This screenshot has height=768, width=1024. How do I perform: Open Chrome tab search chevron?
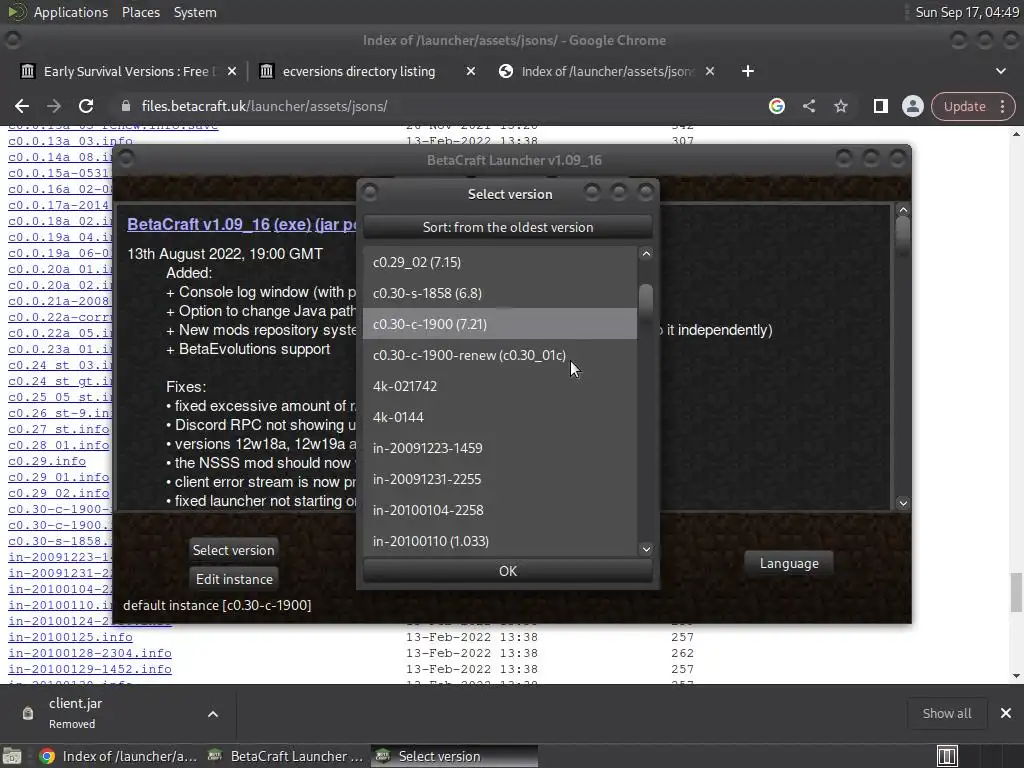click(x=1000, y=71)
